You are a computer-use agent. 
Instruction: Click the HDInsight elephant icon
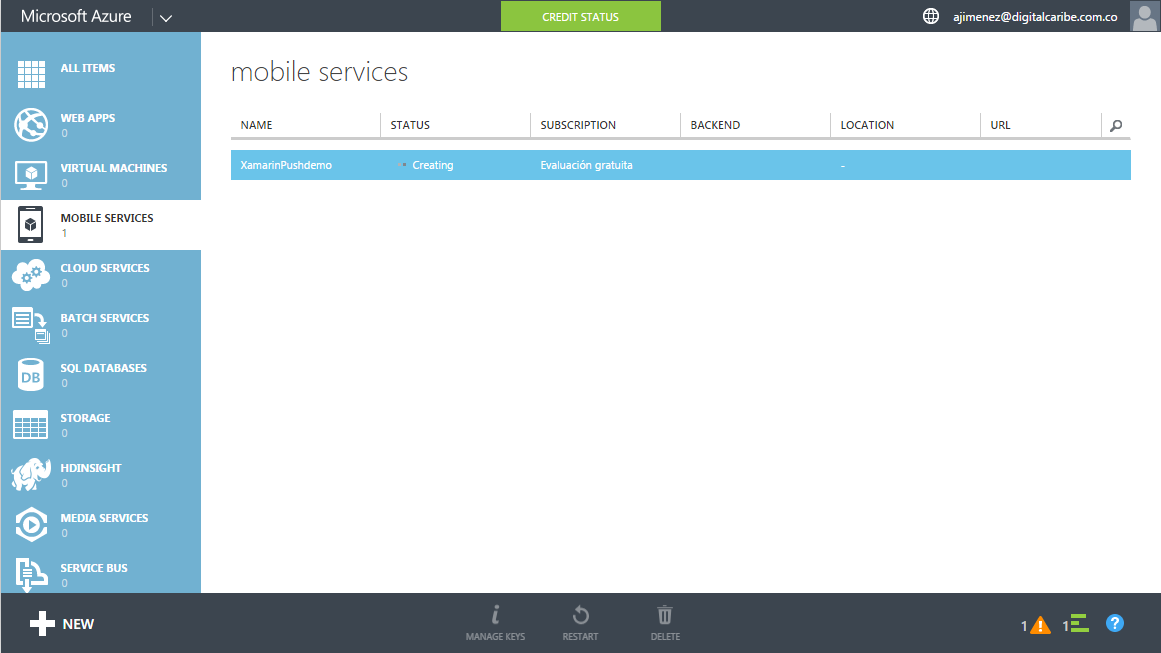31,475
